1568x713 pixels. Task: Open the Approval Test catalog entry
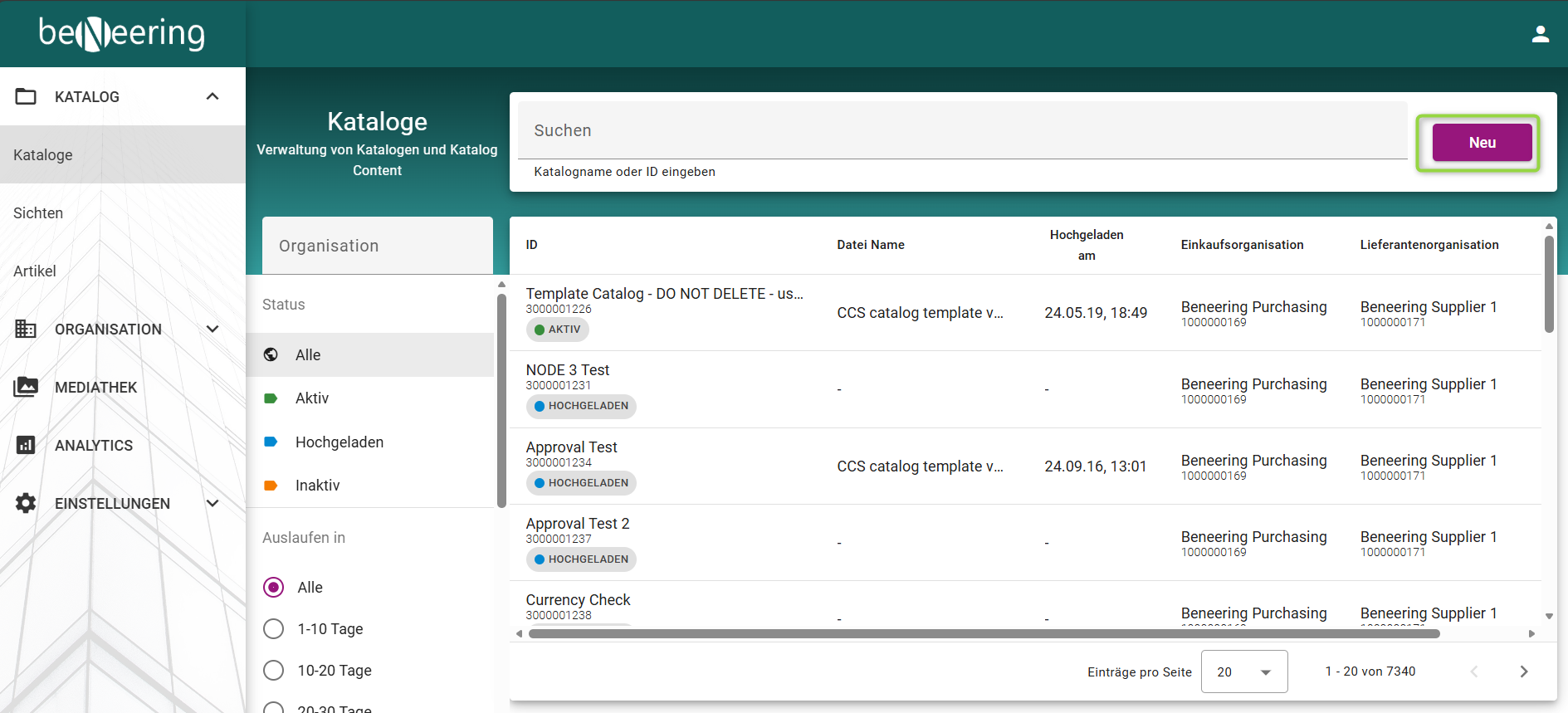tap(571, 447)
